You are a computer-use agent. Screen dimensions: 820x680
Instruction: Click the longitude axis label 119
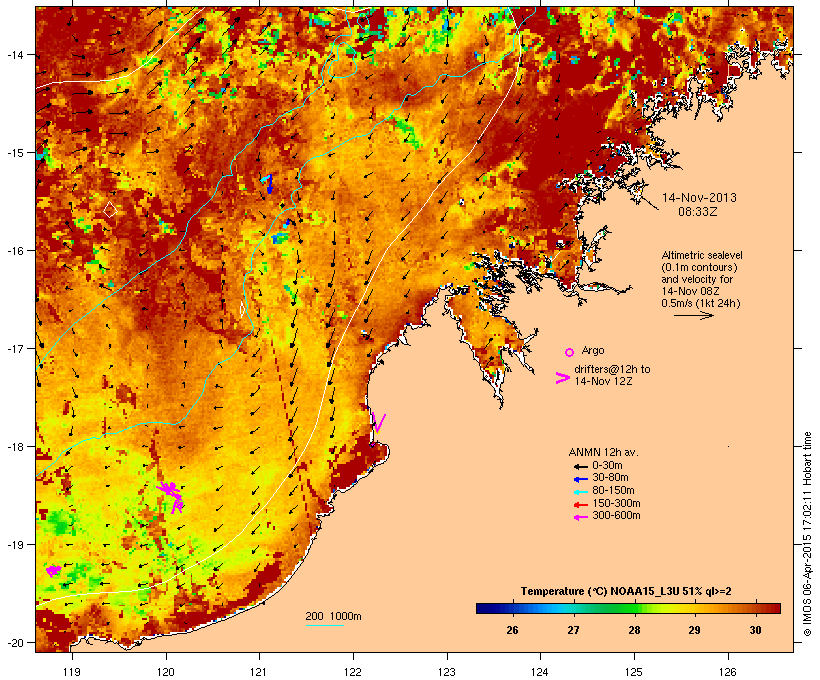(72, 672)
